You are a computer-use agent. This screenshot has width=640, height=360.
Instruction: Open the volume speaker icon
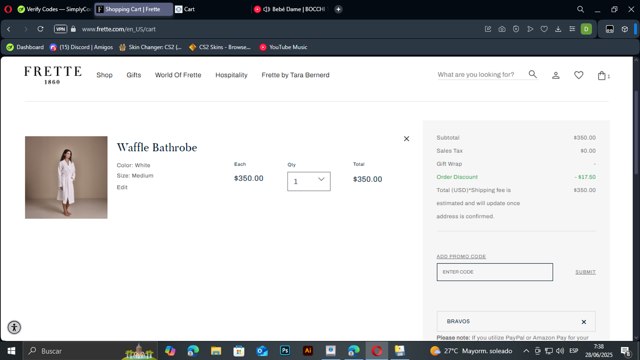coord(560,351)
